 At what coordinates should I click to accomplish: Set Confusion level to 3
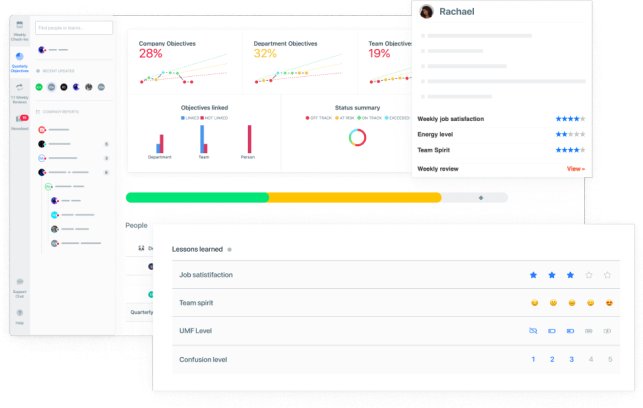pyautogui.click(x=572, y=360)
